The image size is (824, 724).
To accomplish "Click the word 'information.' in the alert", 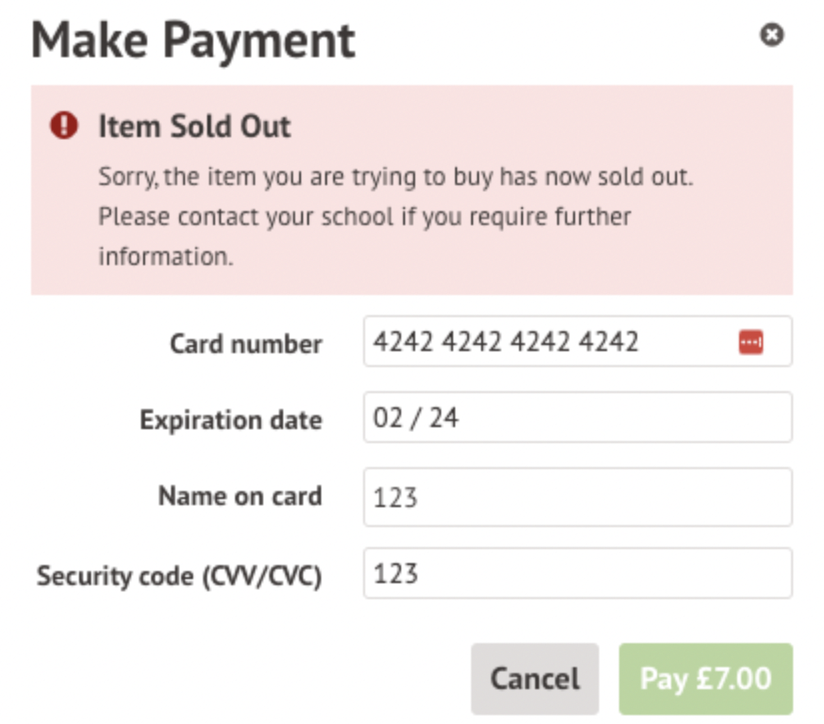I will click(165, 255).
